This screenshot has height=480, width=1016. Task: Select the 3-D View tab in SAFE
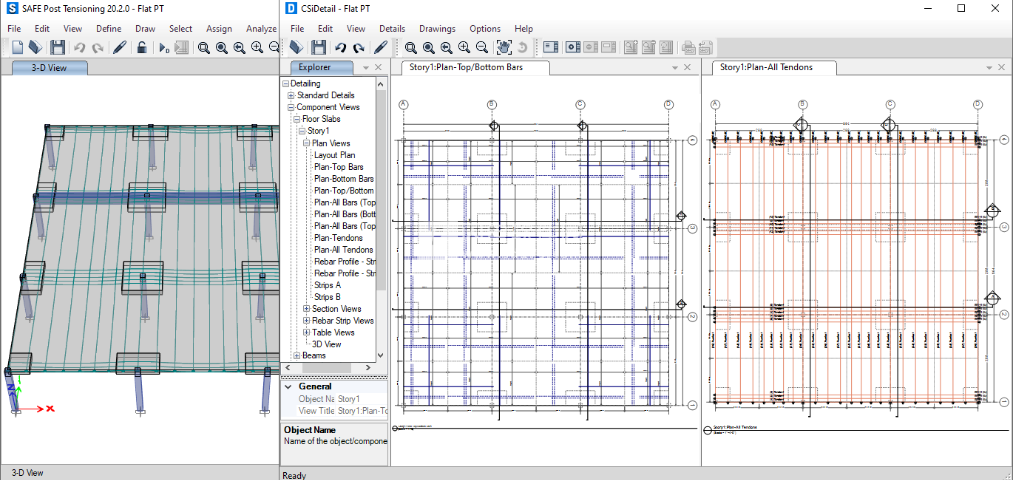pos(49,67)
